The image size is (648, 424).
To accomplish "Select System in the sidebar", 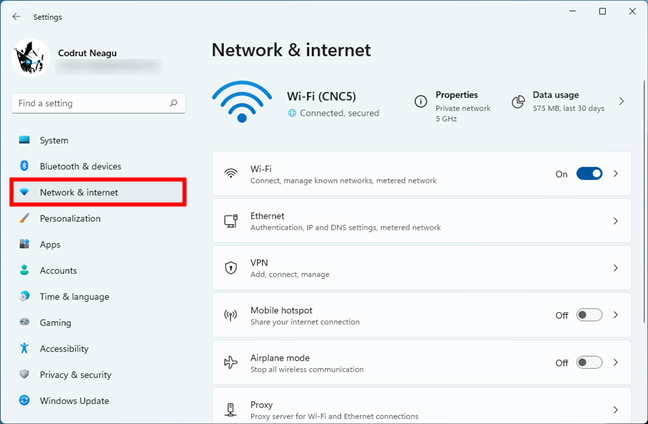I will (98, 140).
